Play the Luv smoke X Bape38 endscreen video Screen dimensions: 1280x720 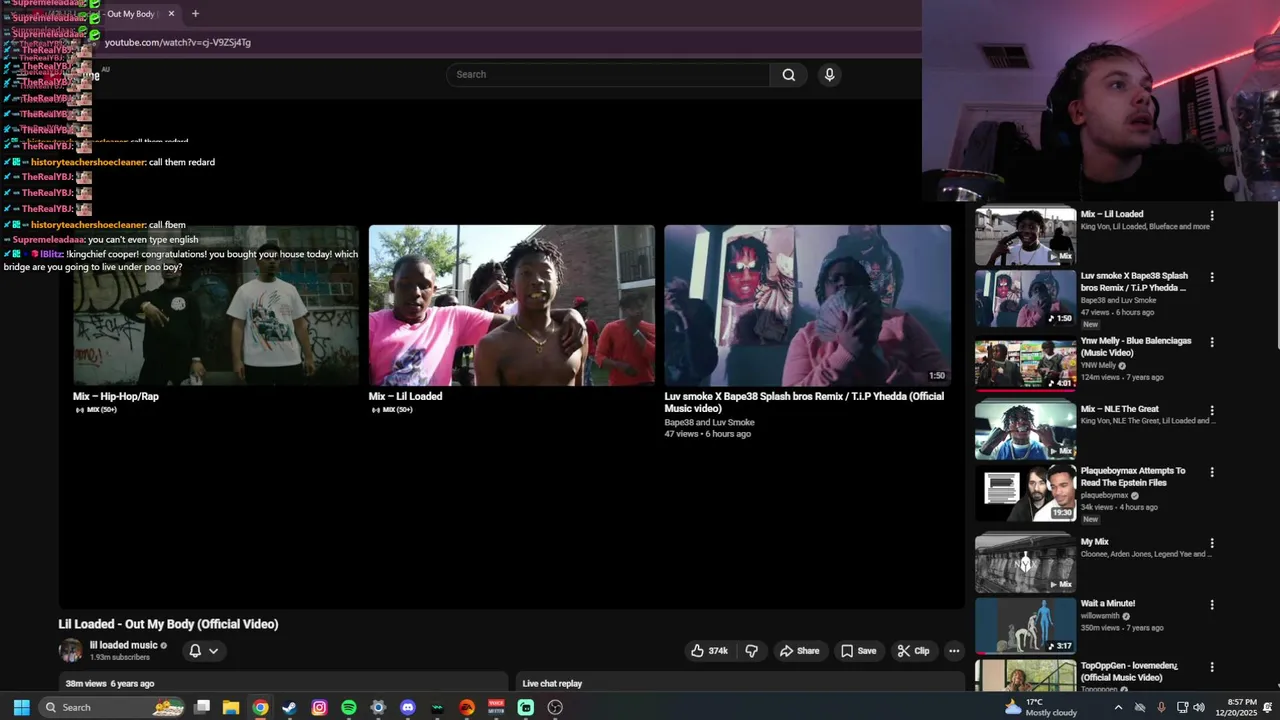point(808,305)
